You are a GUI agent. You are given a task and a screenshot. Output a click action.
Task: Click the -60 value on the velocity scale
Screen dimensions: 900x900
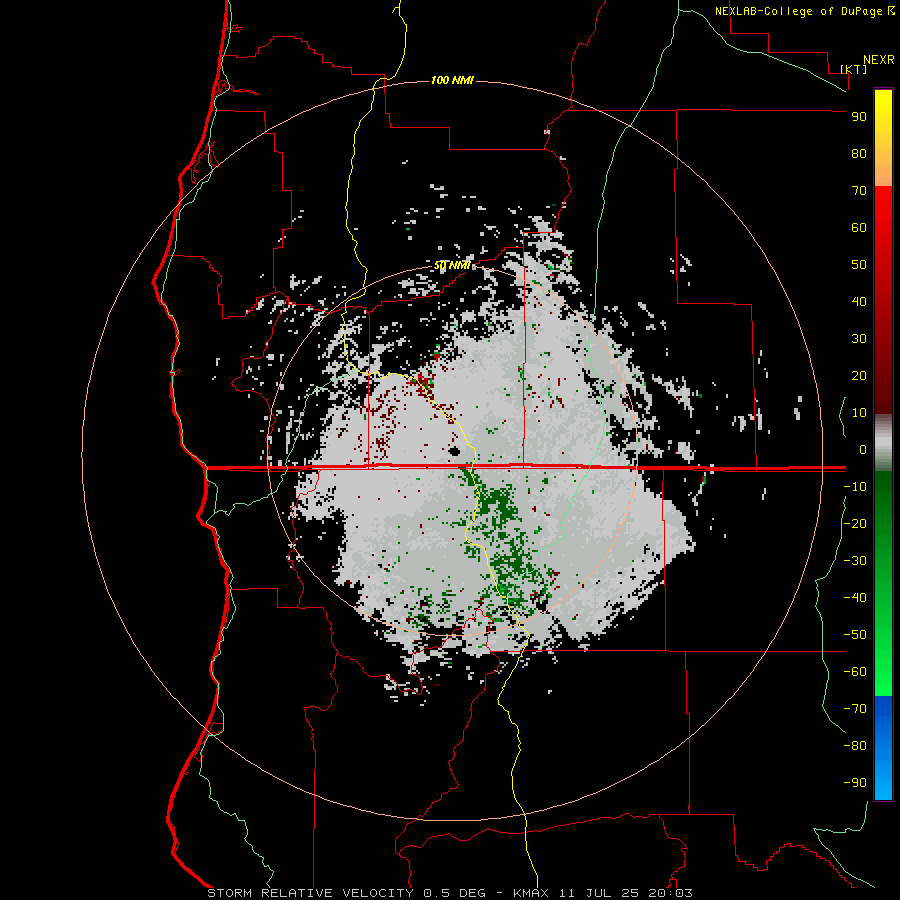[855, 672]
